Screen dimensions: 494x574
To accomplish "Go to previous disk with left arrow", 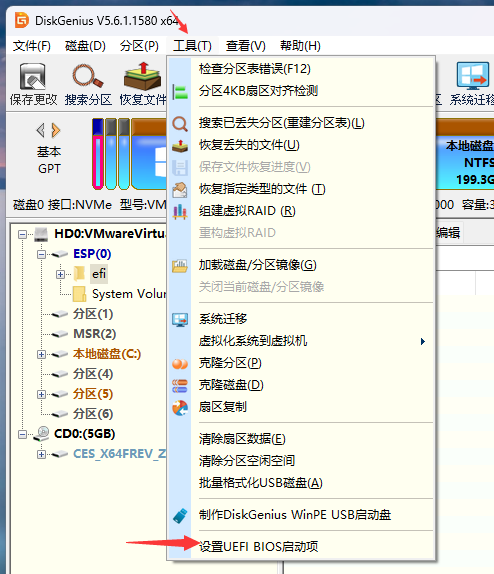I will tap(40, 130).
